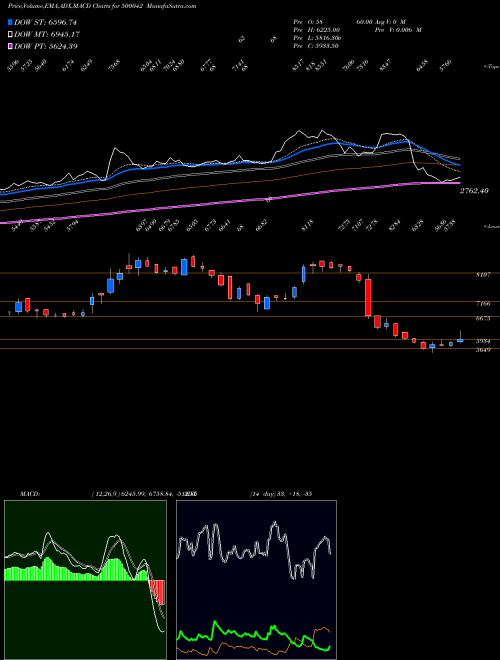Click the 3649 price level label
Image resolution: width=500 pixels, height=660 pixels.
pos(483,350)
